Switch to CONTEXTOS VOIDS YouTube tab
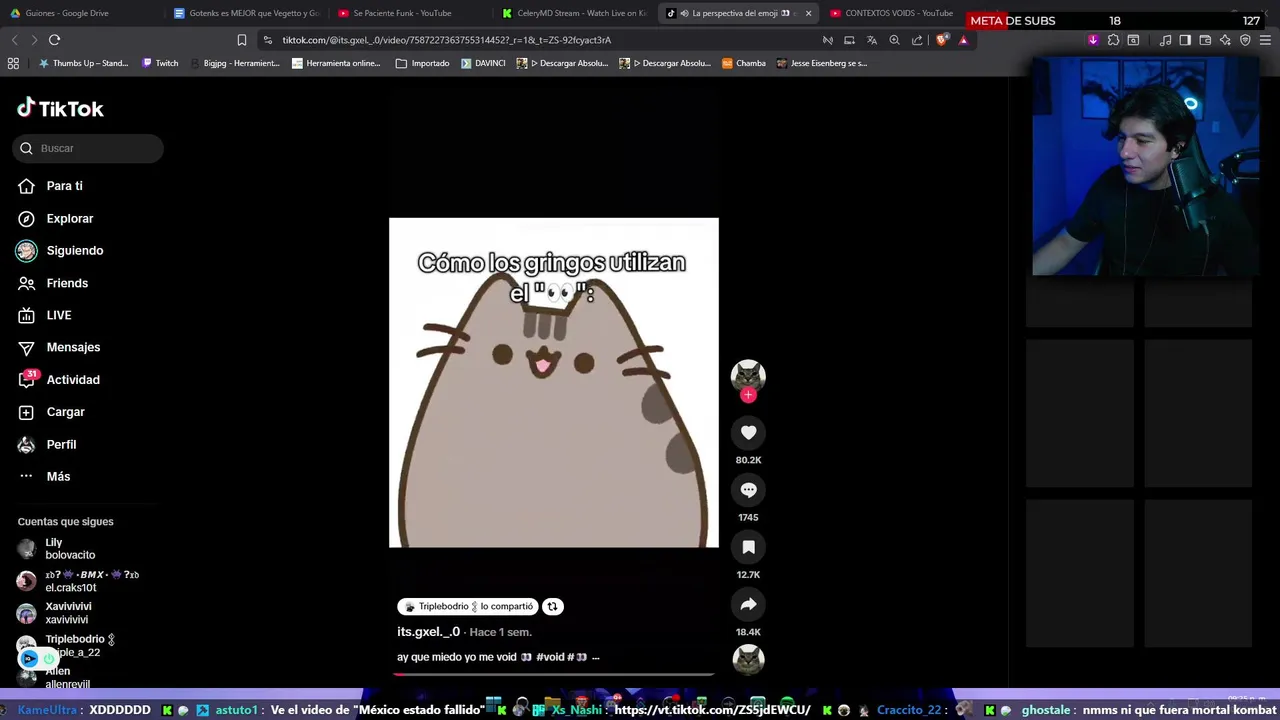The width and height of the screenshot is (1280, 720). coord(890,13)
